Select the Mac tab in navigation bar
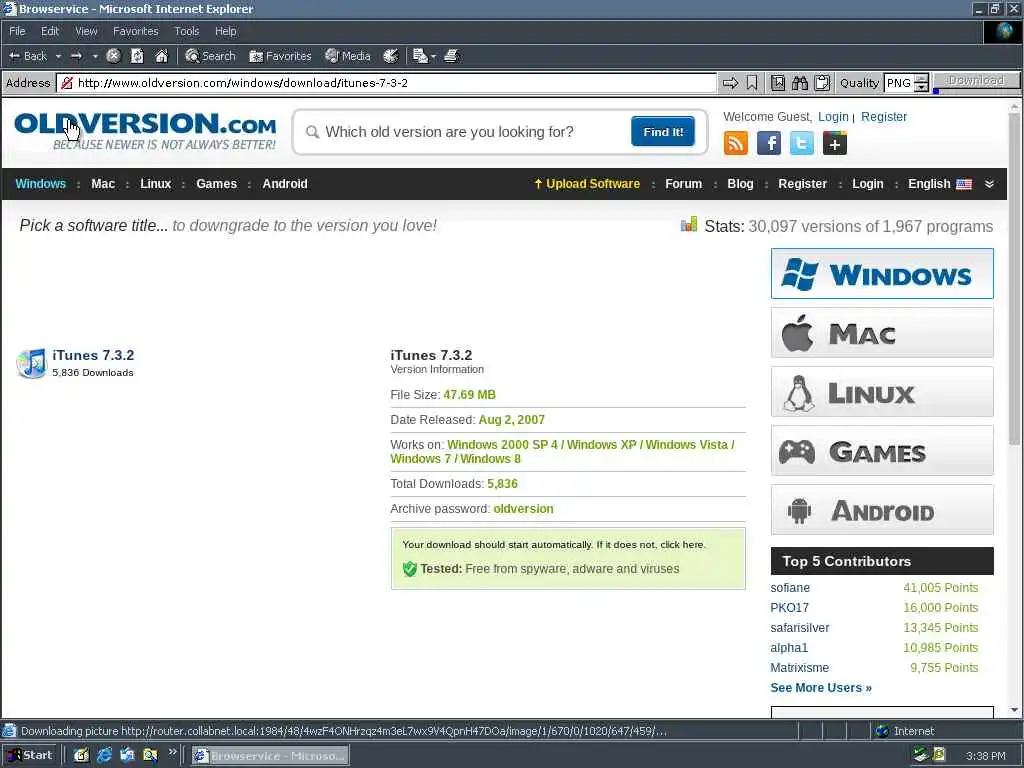The height and width of the screenshot is (768, 1024). [x=103, y=184]
